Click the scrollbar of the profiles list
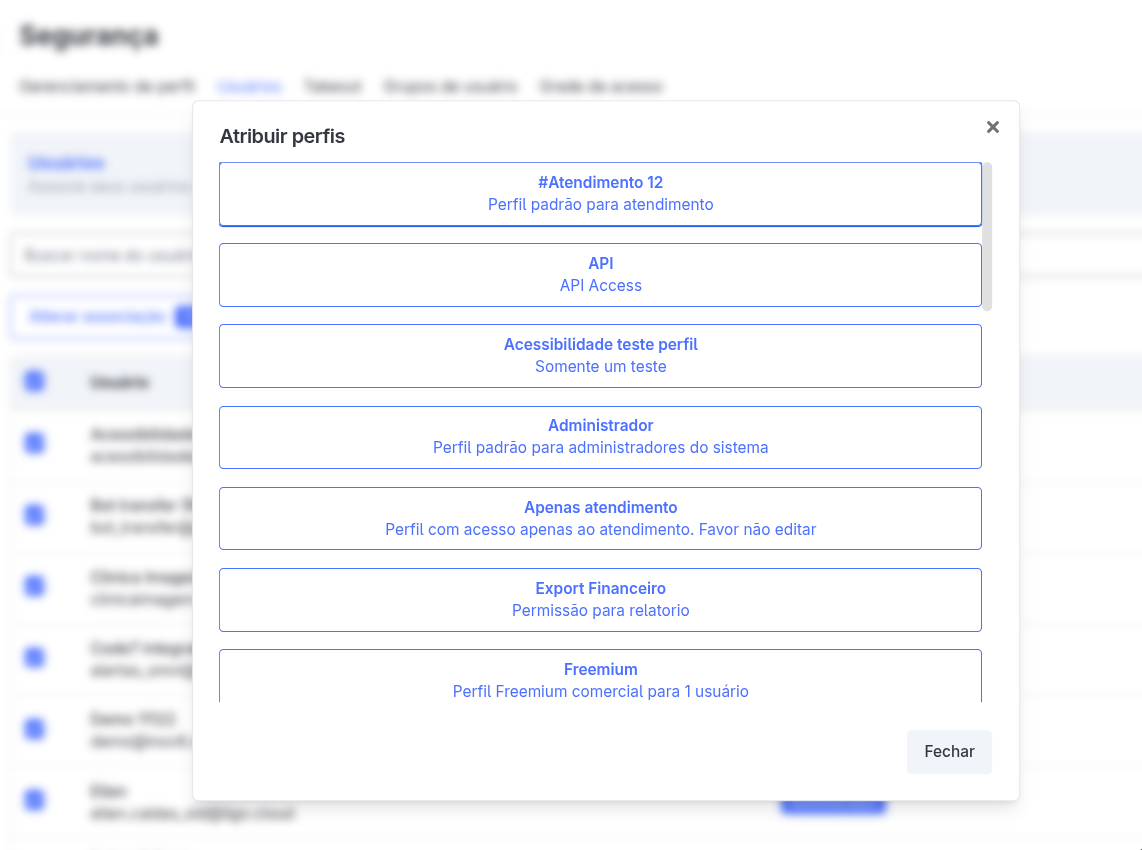The height and width of the screenshot is (850, 1142). point(986,235)
